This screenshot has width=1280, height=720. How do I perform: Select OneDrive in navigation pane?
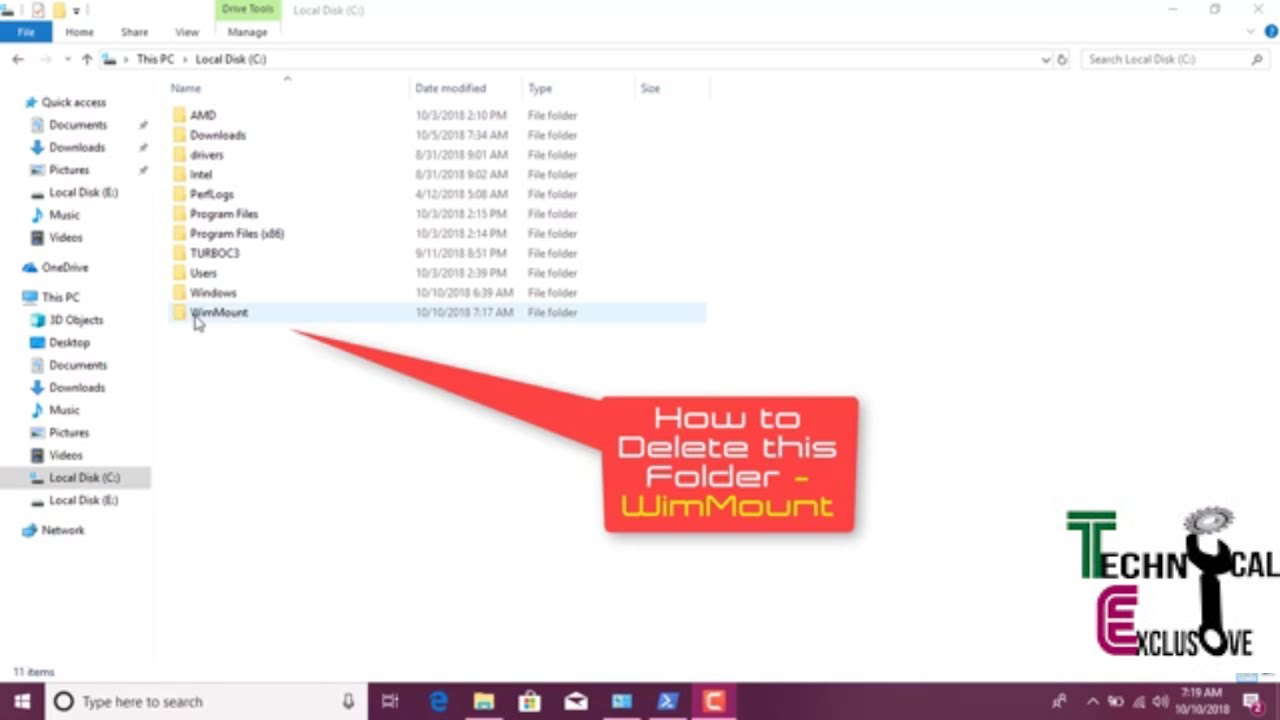65,267
